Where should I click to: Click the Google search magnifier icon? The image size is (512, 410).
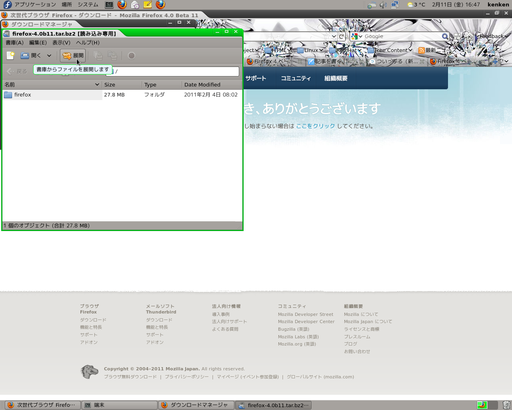tap(445, 36)
